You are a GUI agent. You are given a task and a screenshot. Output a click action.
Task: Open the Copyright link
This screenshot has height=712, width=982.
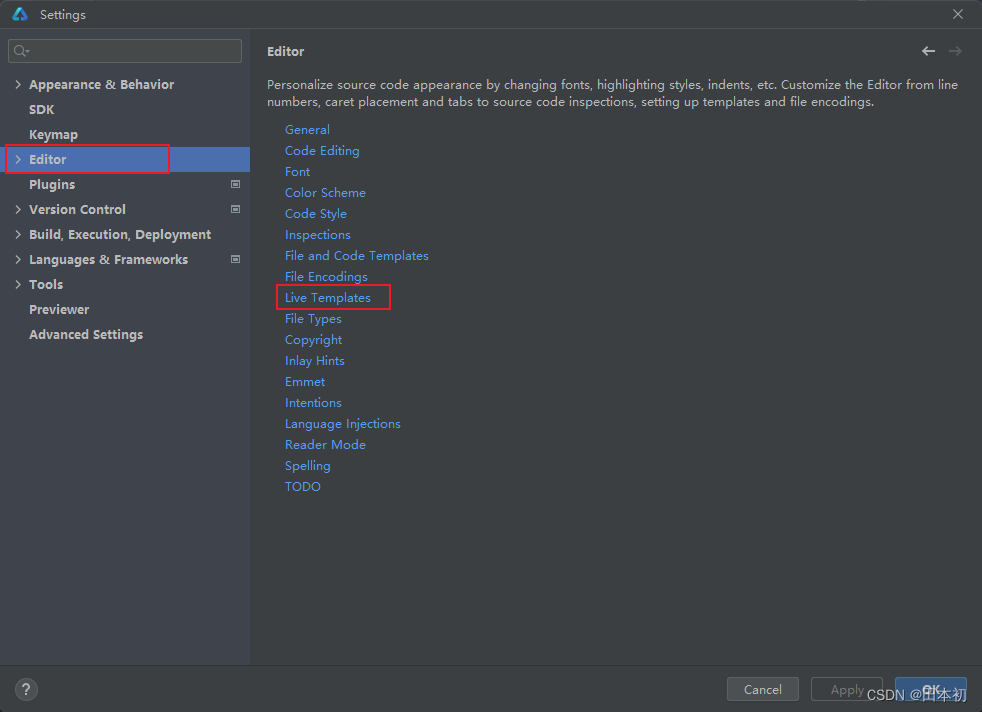(x=313, y=339)
